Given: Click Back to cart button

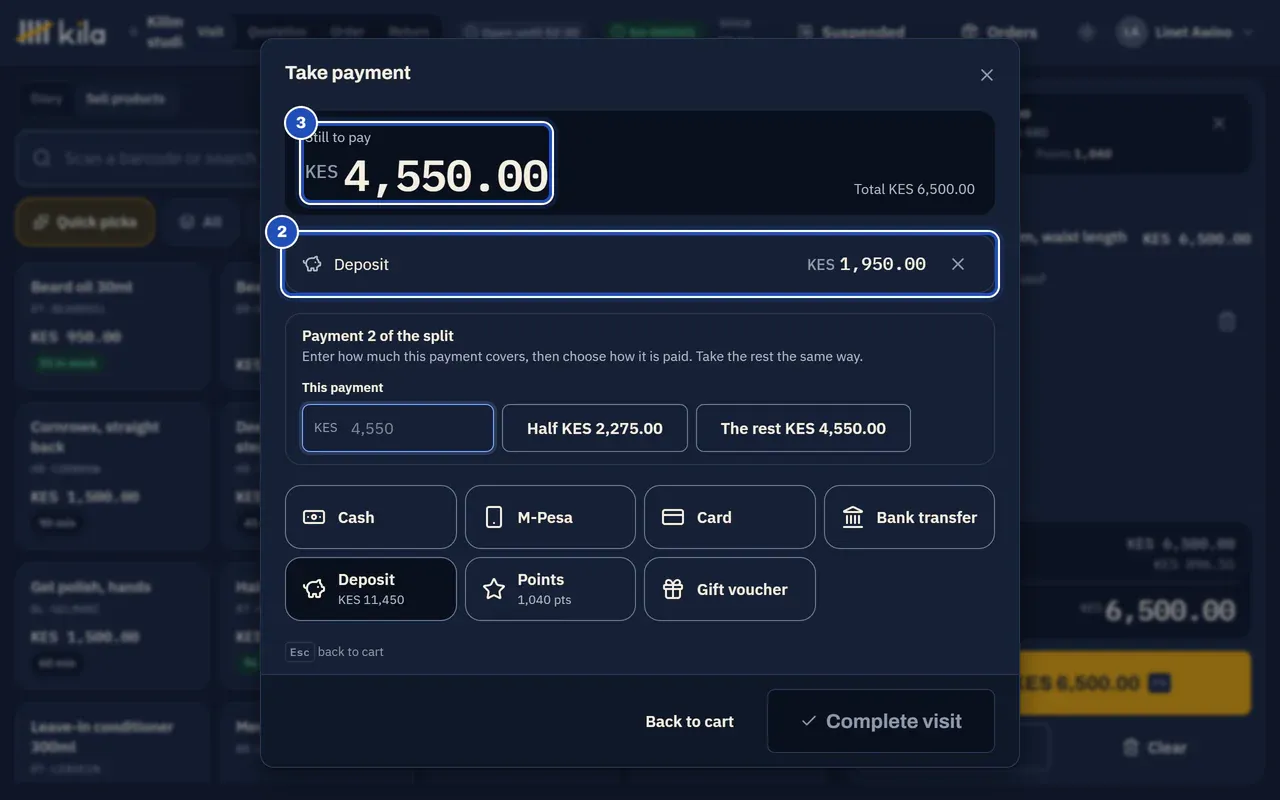Looking at the screenshot, I should (x=690, y=721).
